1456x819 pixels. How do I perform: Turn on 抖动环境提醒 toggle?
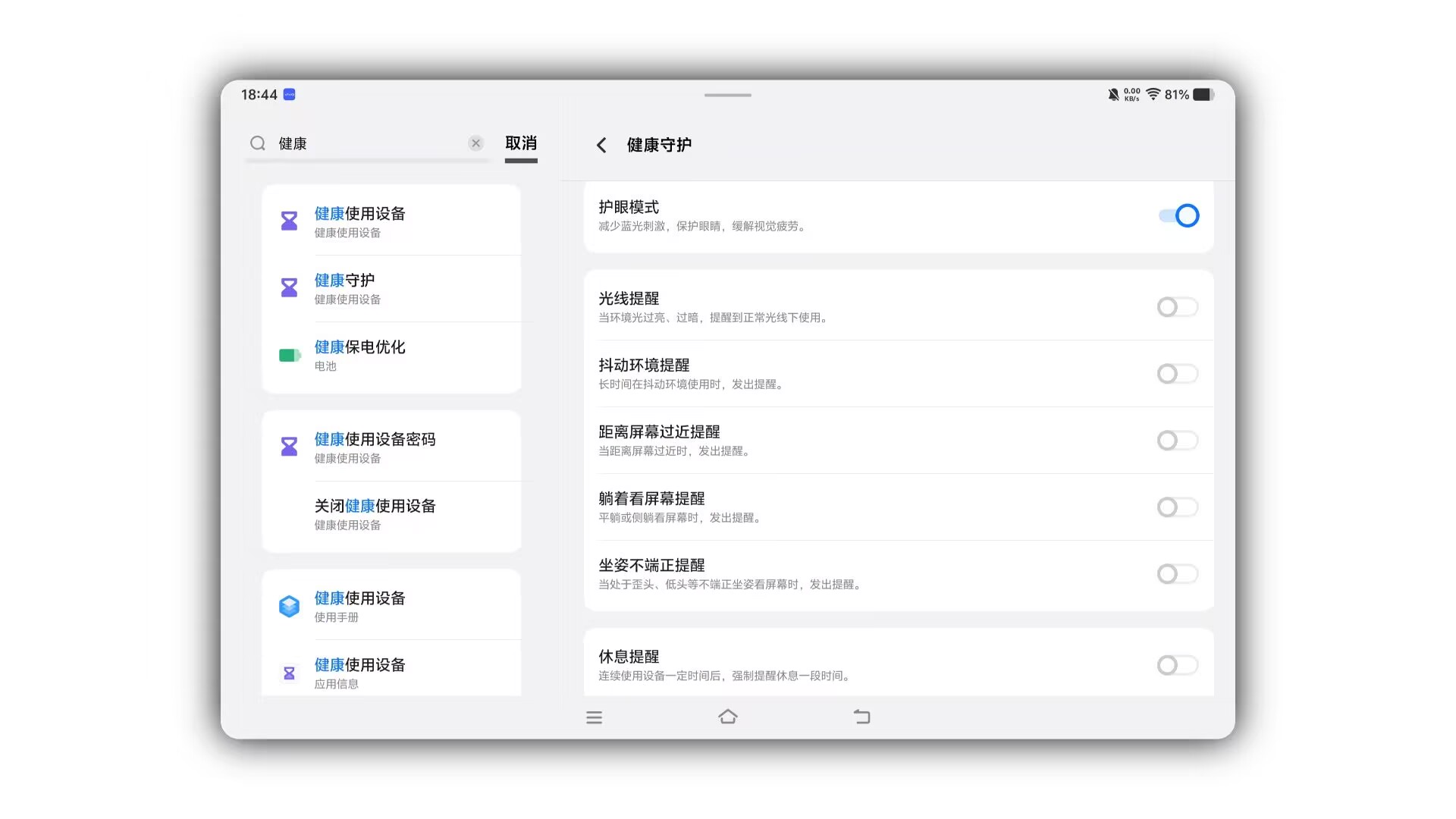pos(1177,374)
